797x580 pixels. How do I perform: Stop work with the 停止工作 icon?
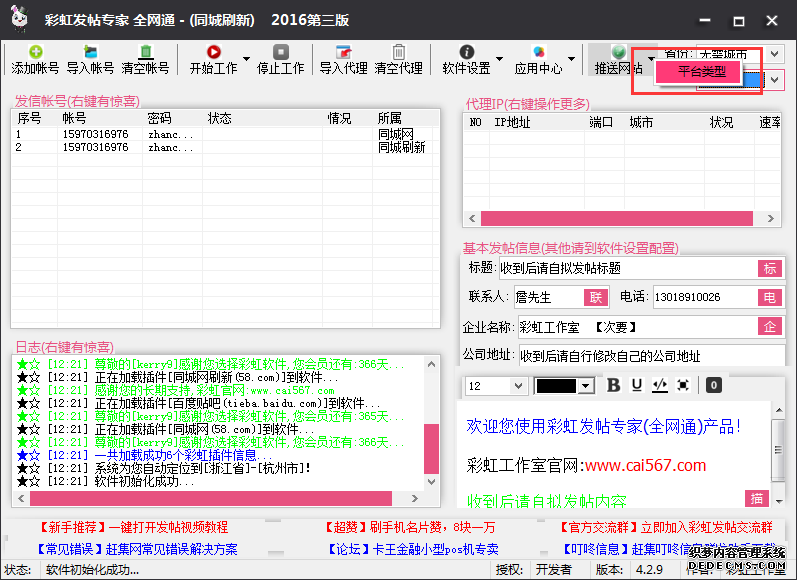(281, 52)
